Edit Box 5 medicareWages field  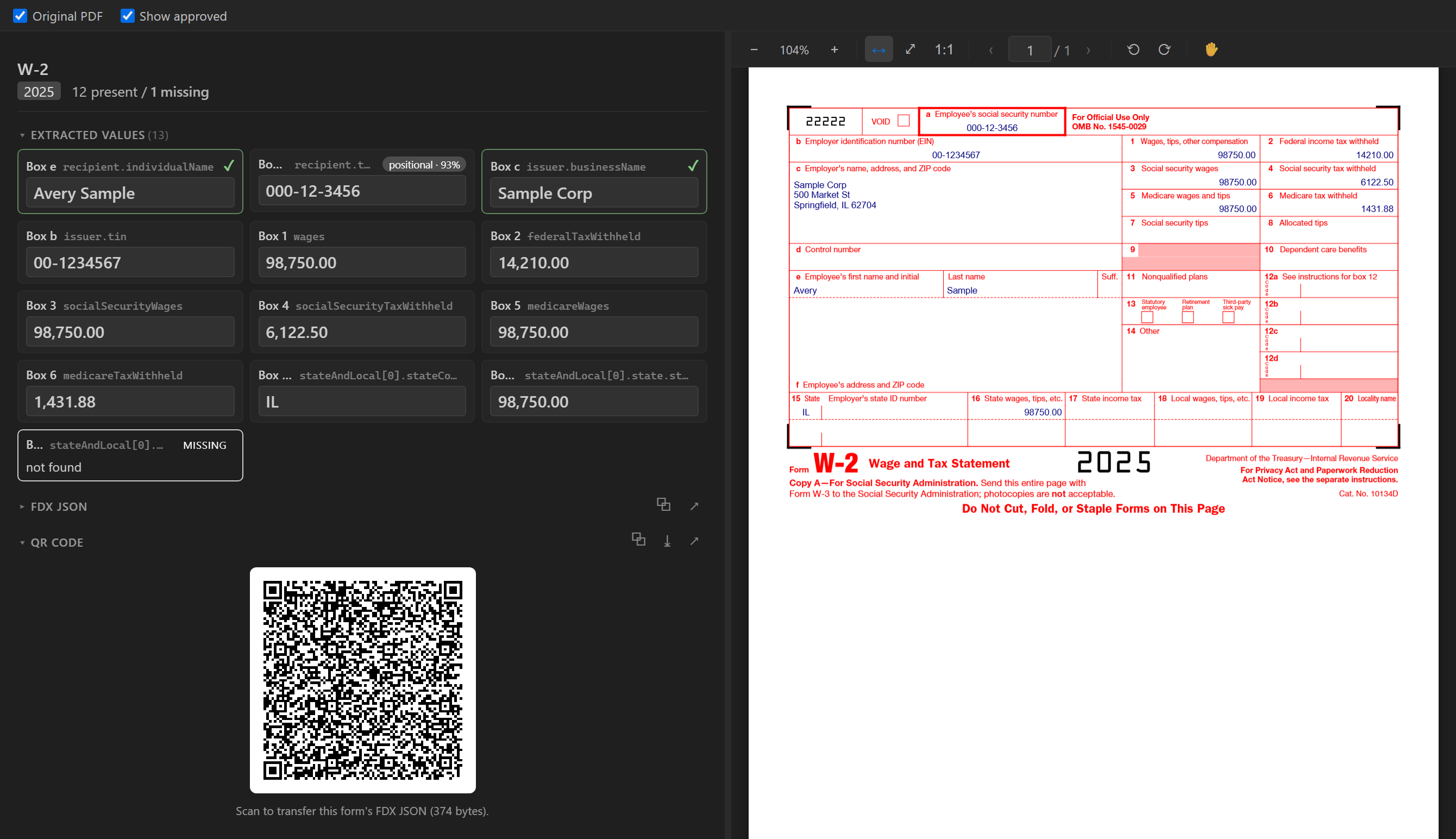click(x=594, y=332)
